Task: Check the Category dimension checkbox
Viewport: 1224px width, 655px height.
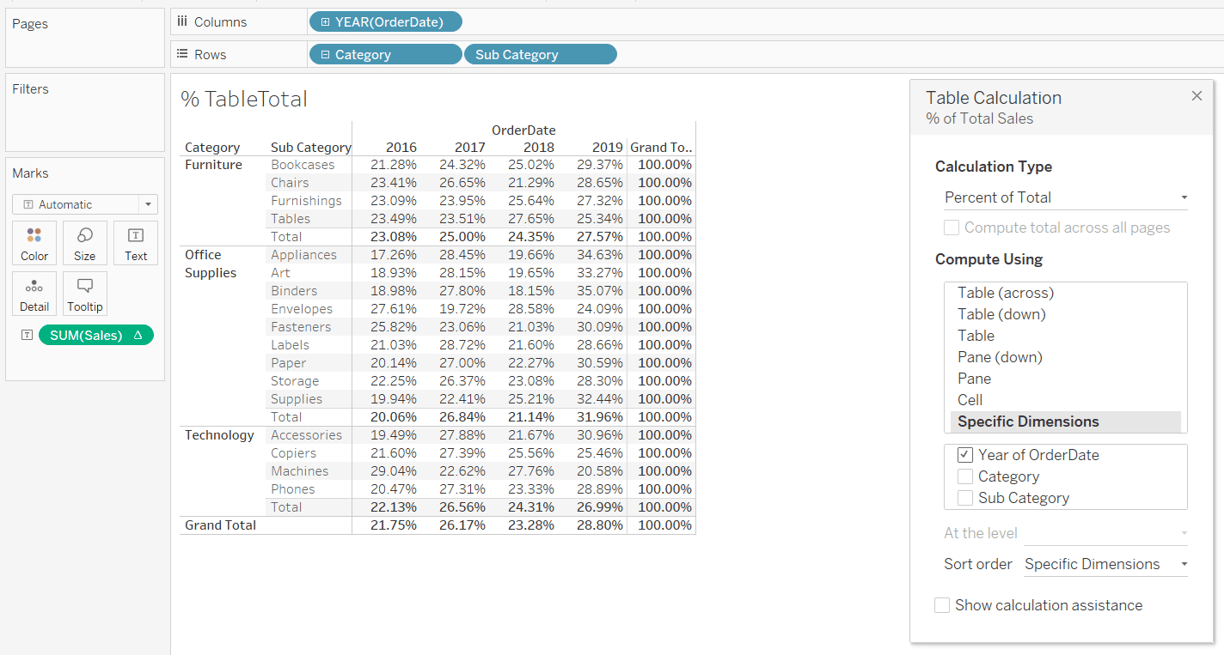Action: pos(965,477)
